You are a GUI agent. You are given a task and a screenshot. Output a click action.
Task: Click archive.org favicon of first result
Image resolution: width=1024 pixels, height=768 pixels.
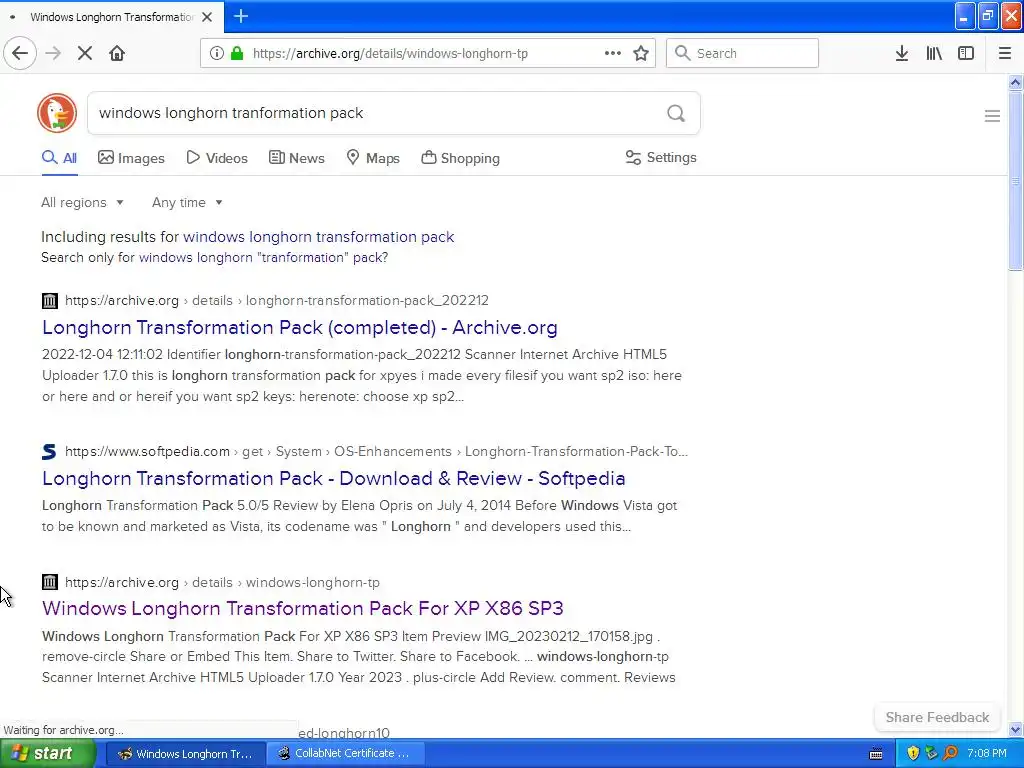50,300
